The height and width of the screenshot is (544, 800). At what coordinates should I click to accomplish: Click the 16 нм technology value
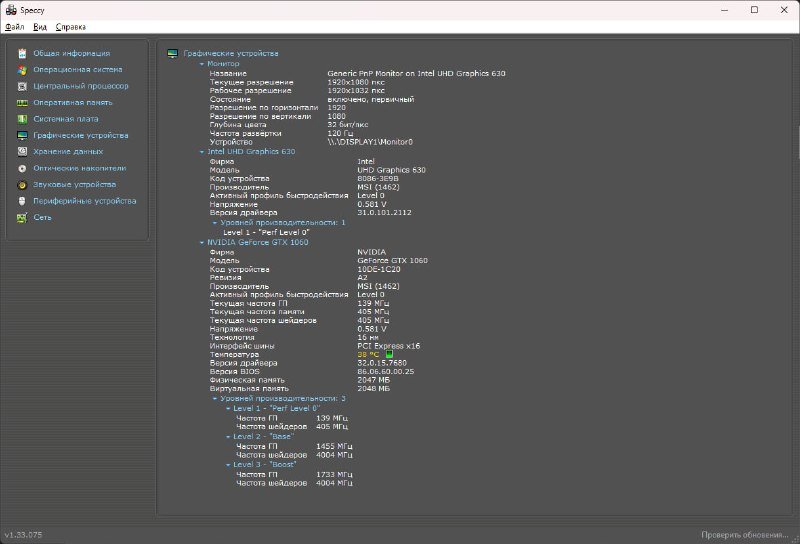click(x=368, y=337)
